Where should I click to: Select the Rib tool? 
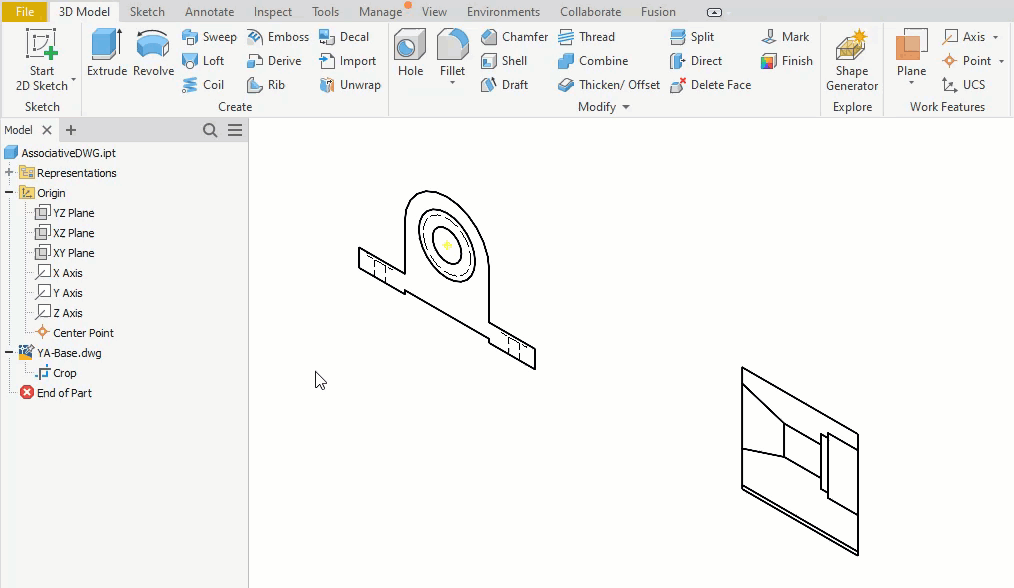pyautogui.click(x=266, y=85)
